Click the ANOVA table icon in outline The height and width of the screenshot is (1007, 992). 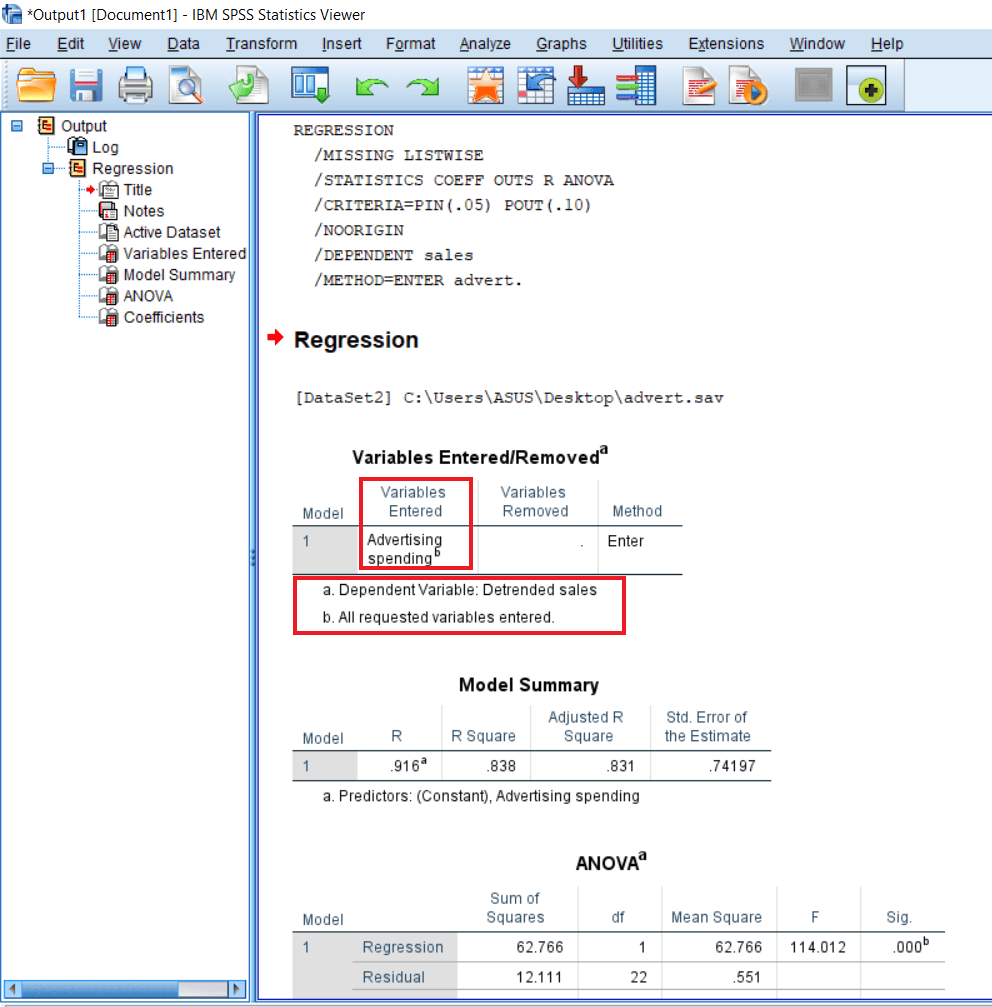pyautogui.click(x=109, y=296)
